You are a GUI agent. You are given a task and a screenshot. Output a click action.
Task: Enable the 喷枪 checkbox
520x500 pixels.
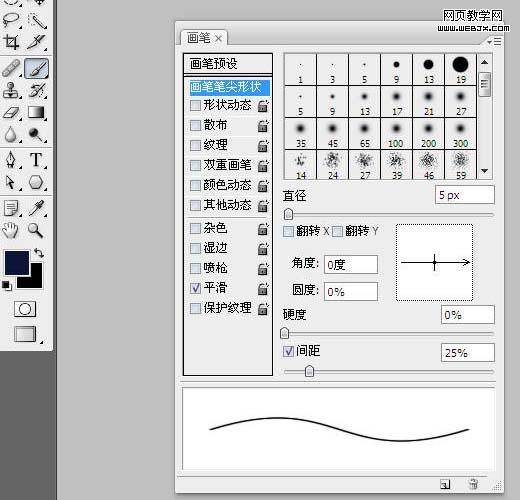click(x=195, y=268)
